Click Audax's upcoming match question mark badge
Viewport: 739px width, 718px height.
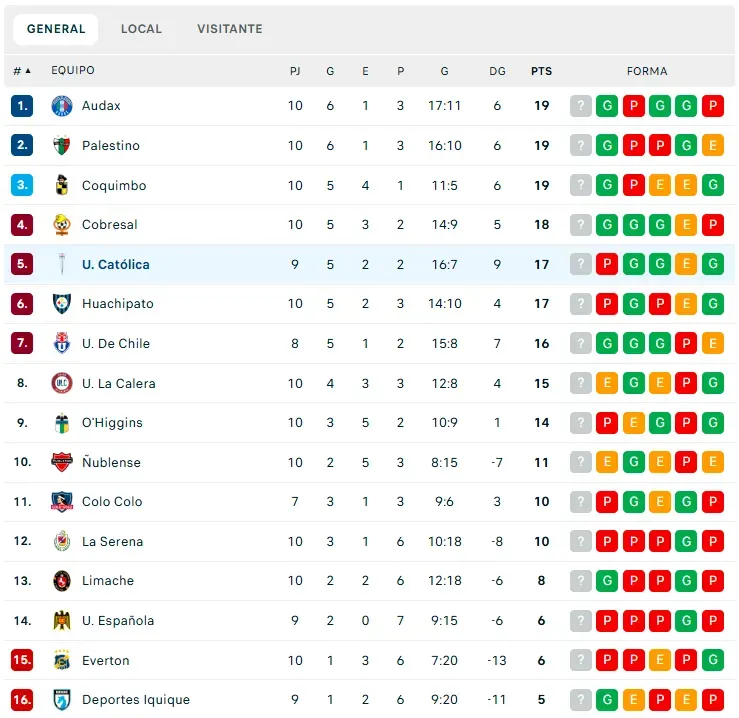point(581,106)
